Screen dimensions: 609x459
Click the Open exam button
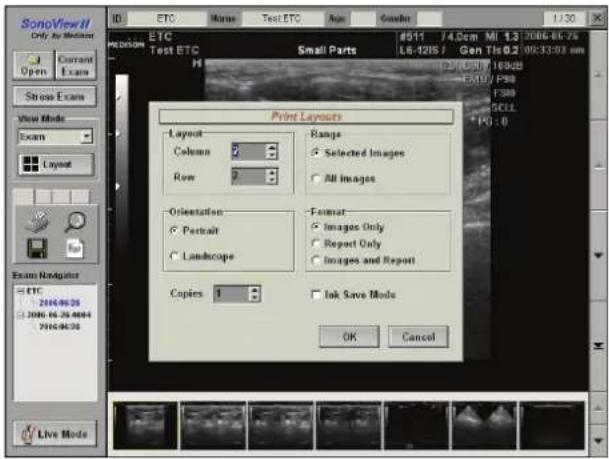click(33, 65)
